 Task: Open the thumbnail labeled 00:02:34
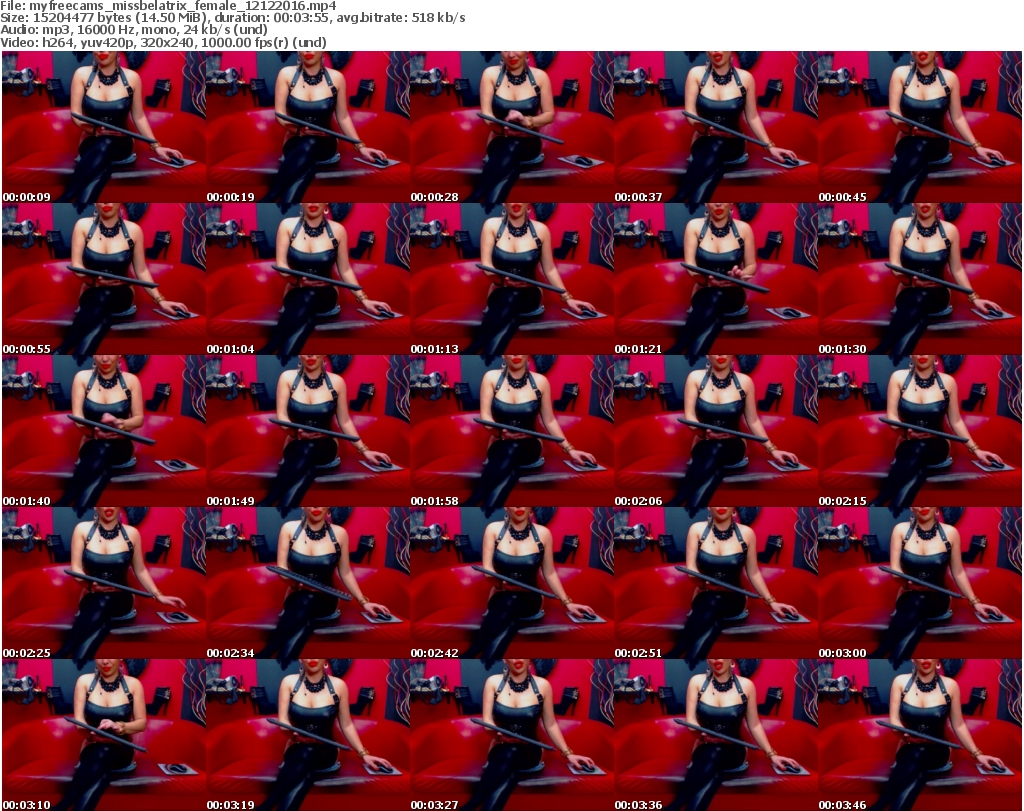coord(308,583)
